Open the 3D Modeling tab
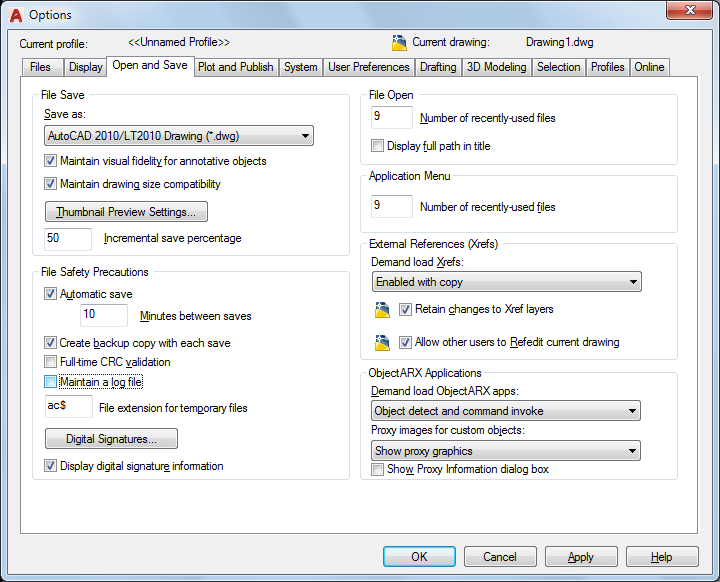 (496, 67)
